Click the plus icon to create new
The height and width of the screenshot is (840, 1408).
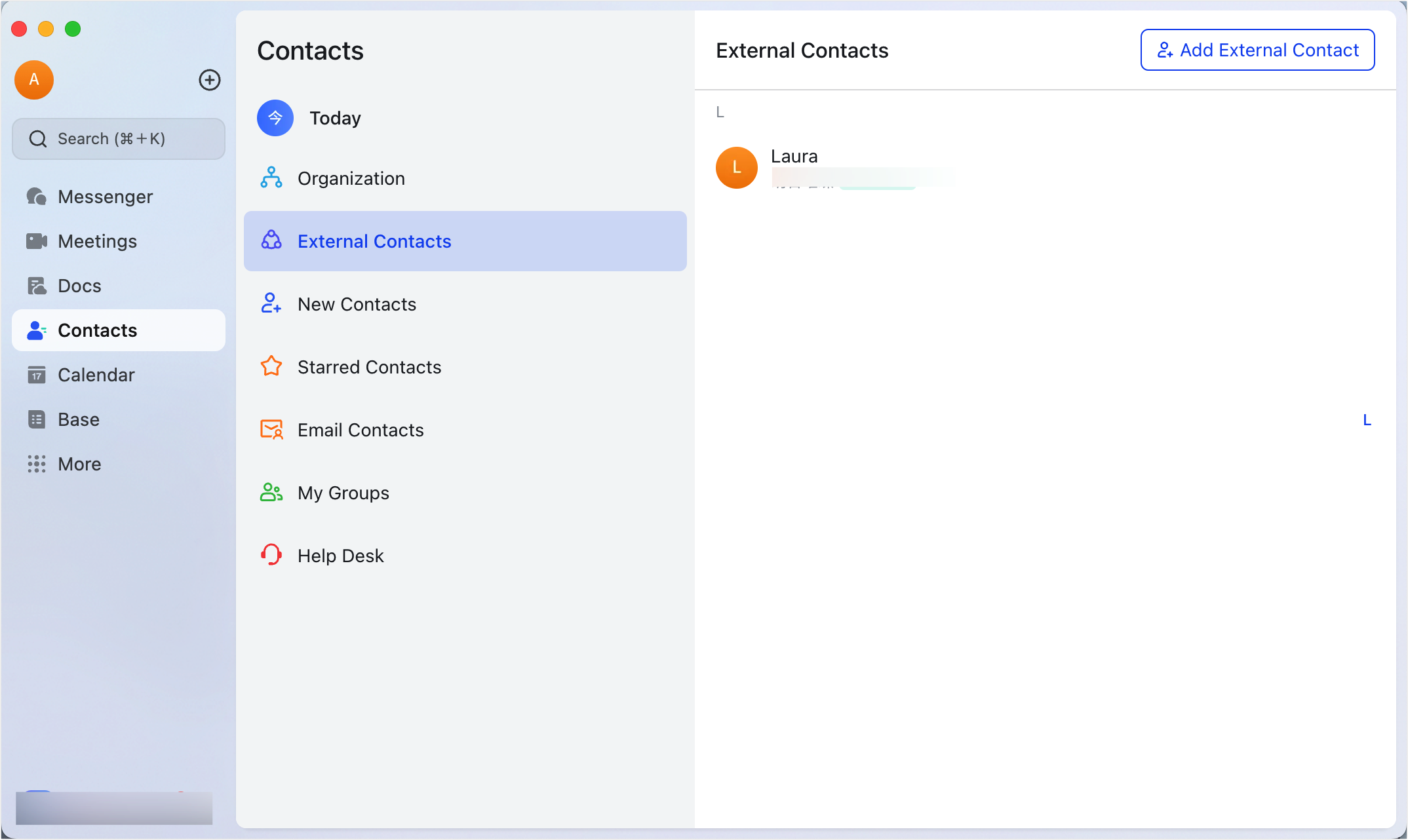(210, 80)
